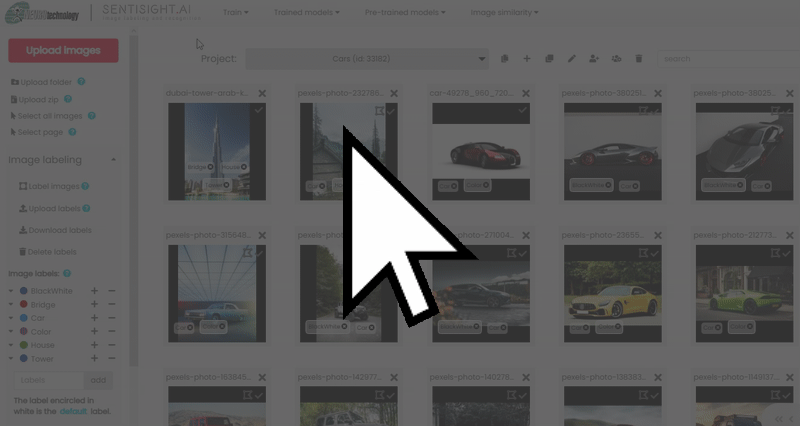Click the add button next to Labels field
The height and width of the screenshot is (426, 800).
[x=98, y=380]
